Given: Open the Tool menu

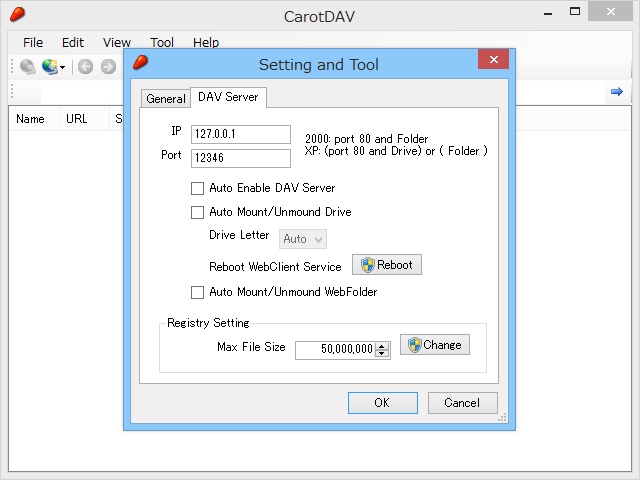Looking at the screenshot, I should pyautogui.click(x=162, y=42).
